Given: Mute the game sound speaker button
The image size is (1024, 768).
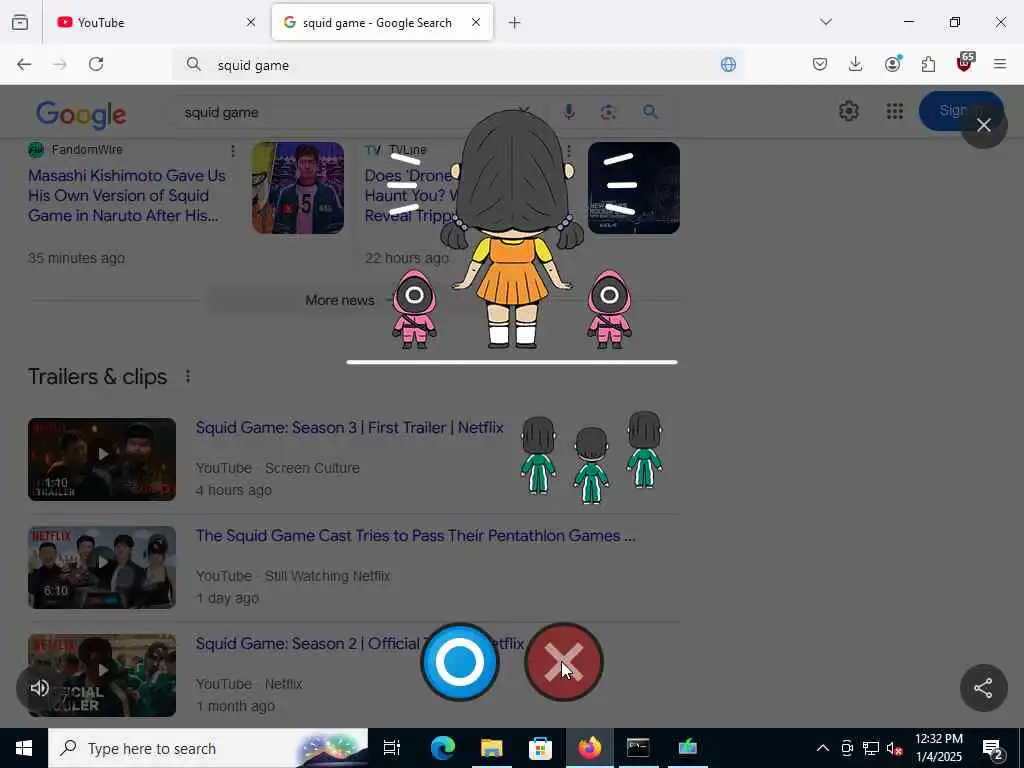Looking at the screenshot, I should (x=39, y=688).
